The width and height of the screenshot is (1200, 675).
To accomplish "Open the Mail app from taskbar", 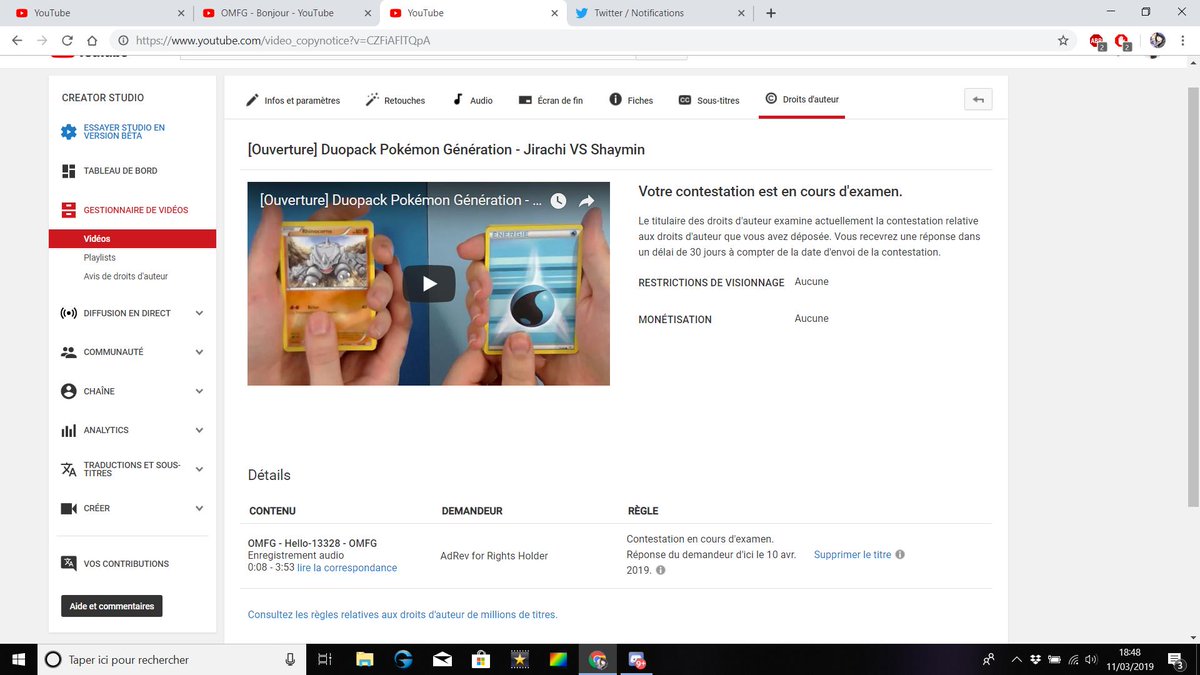I will 442,659.
